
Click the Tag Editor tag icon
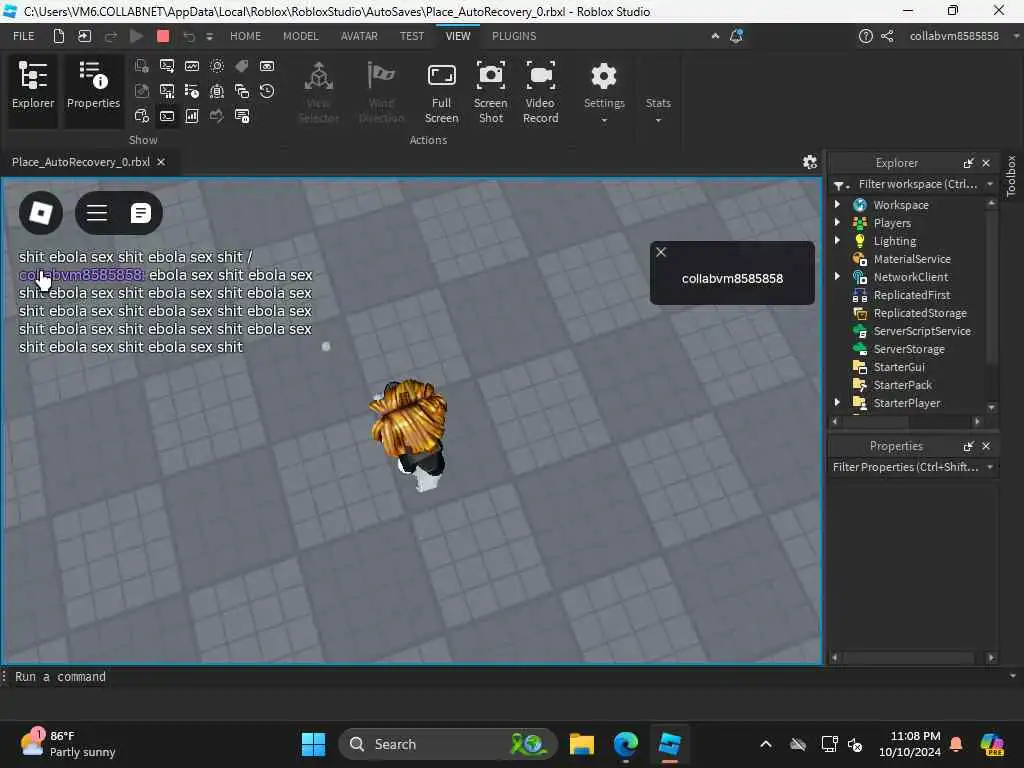pyautogui.click(x=242, y=66)
